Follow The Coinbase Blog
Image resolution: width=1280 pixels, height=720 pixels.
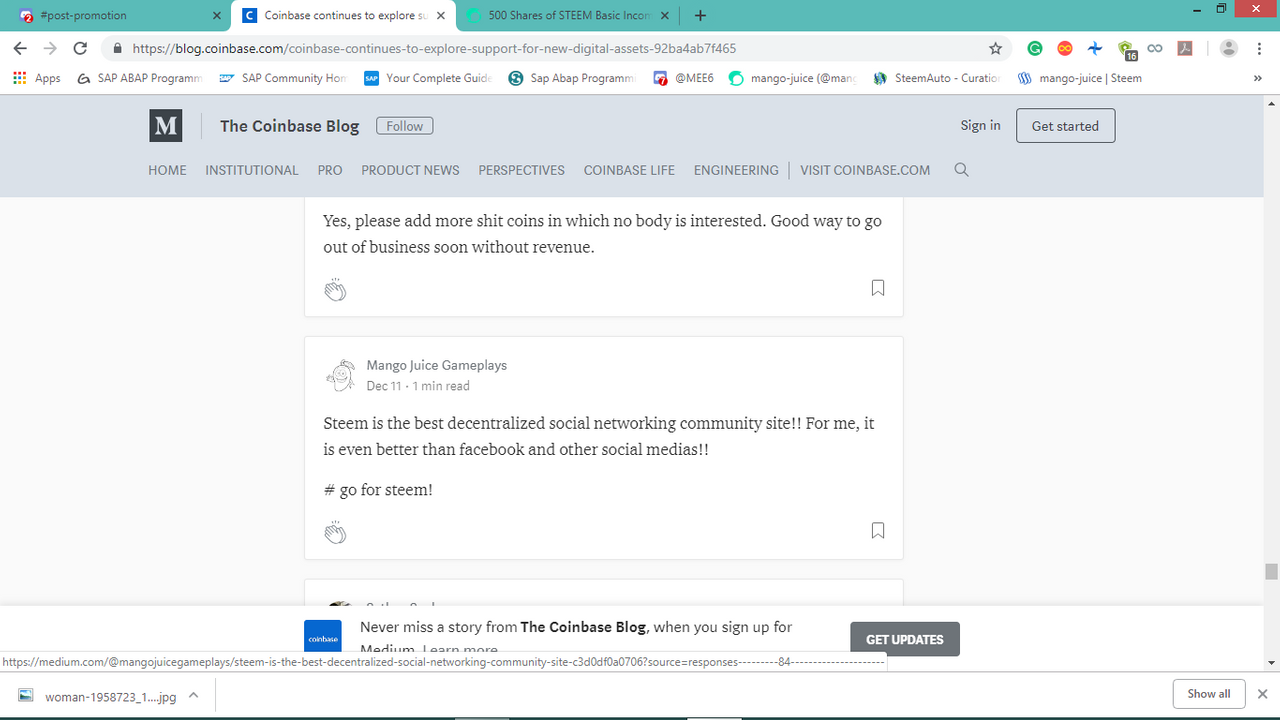[405, 125]
